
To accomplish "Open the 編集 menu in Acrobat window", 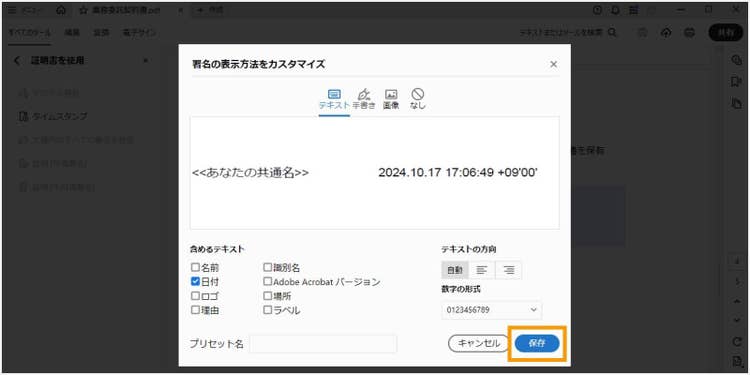I will (x=72, y=33).
